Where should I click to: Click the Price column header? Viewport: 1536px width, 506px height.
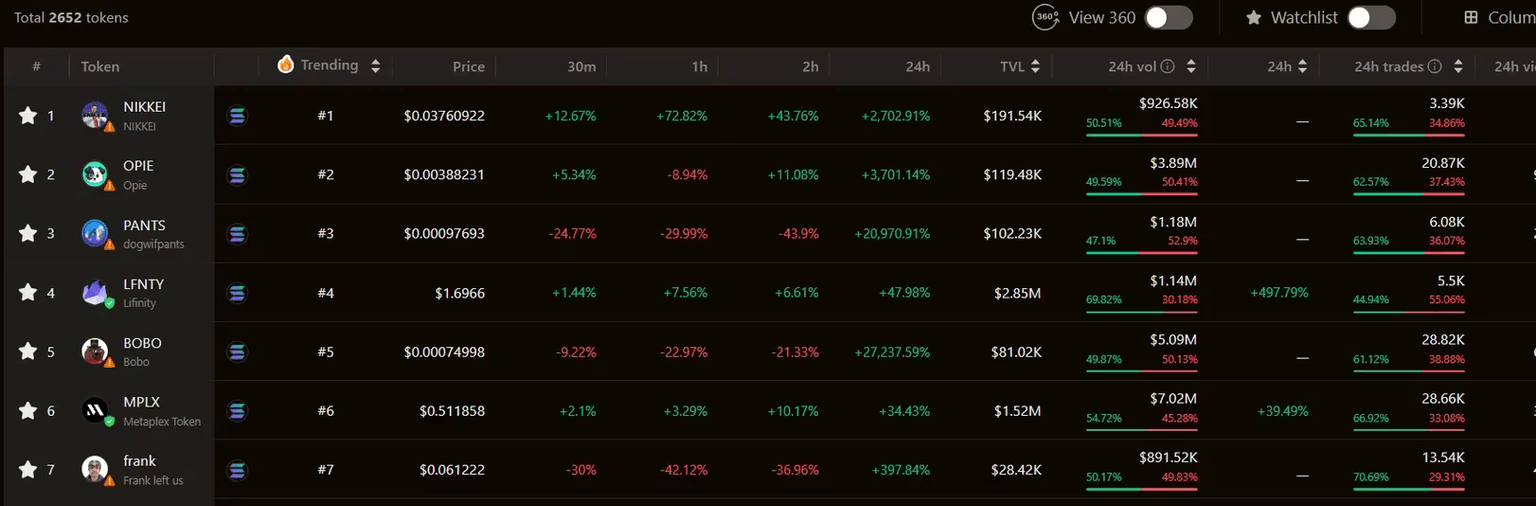pyautogui.click(x=468, y=67)
